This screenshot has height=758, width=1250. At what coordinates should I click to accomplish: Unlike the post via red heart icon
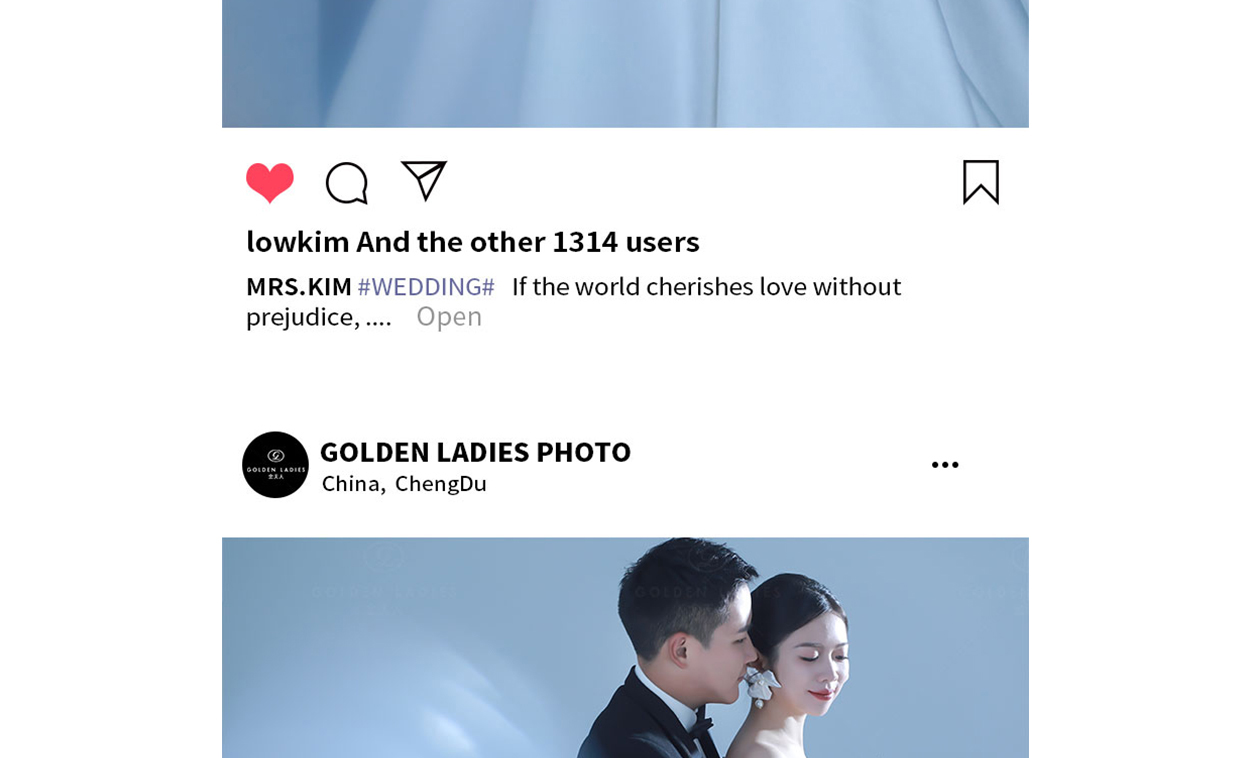pyautogui.click(x=270, y=183)
